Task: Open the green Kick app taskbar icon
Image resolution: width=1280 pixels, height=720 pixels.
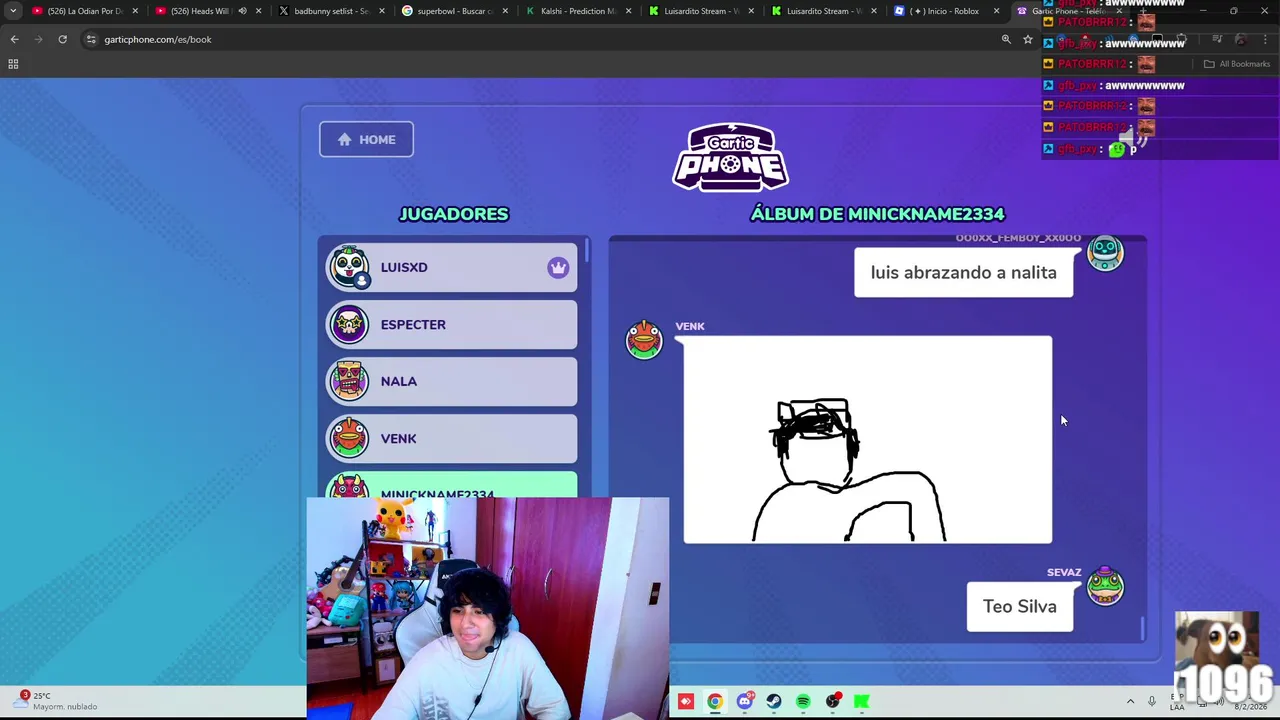Action: [861, 702]
